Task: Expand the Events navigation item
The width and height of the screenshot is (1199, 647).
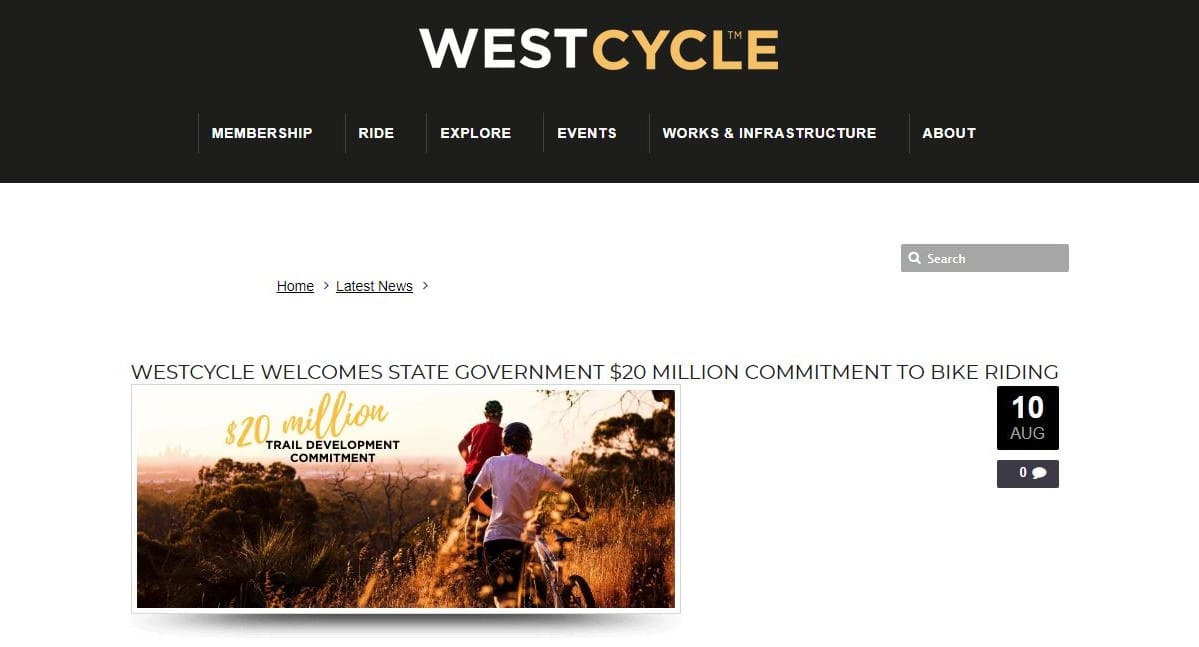Action: (x=587, y=133)
